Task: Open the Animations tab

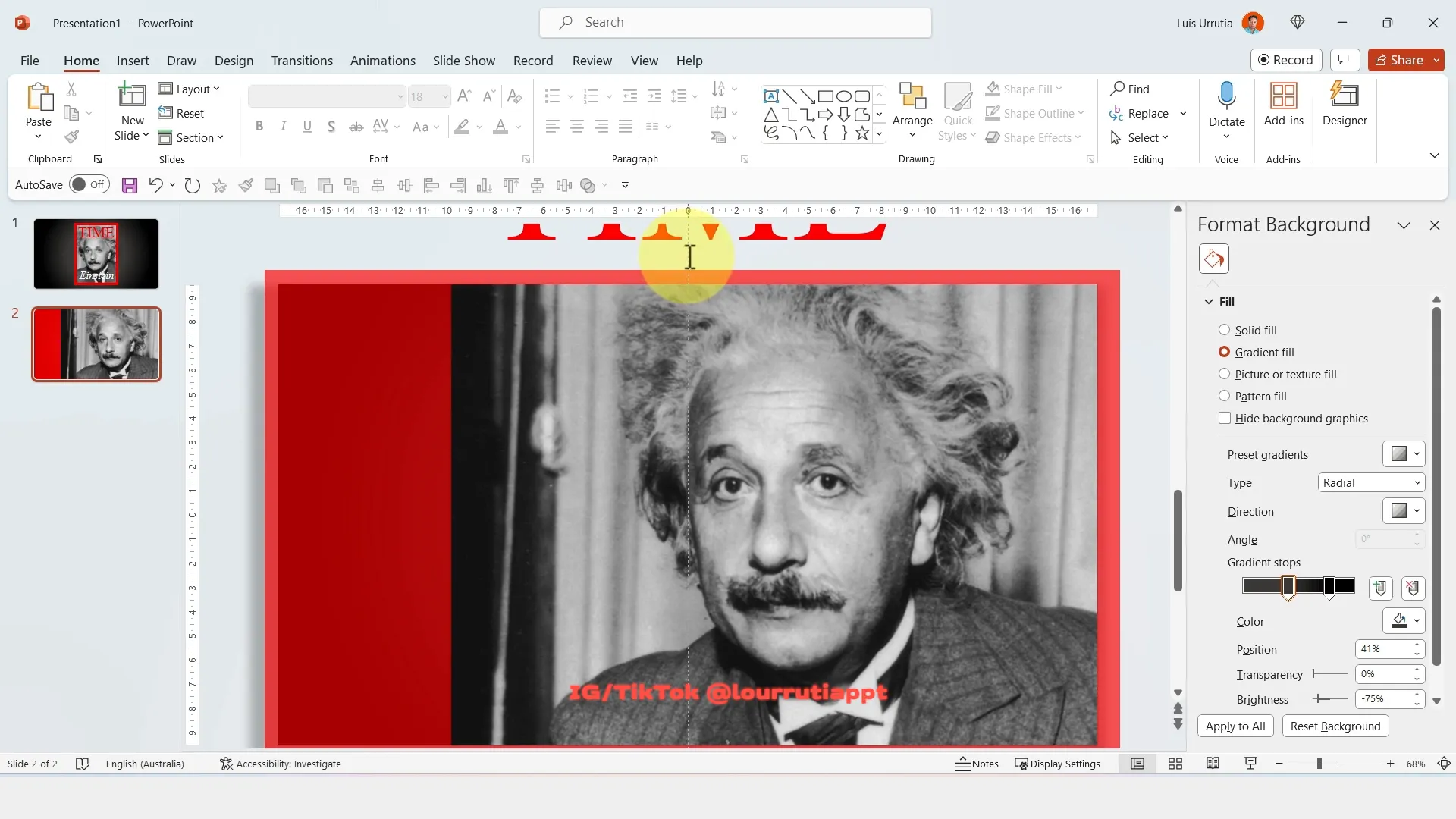Action: (383, 61)
